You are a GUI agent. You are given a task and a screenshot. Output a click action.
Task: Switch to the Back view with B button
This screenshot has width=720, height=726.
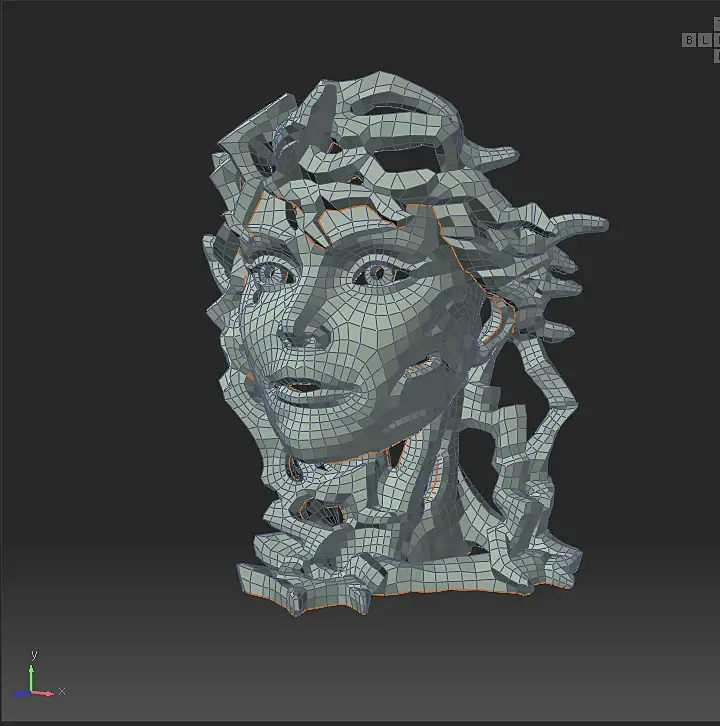point(689,40)
